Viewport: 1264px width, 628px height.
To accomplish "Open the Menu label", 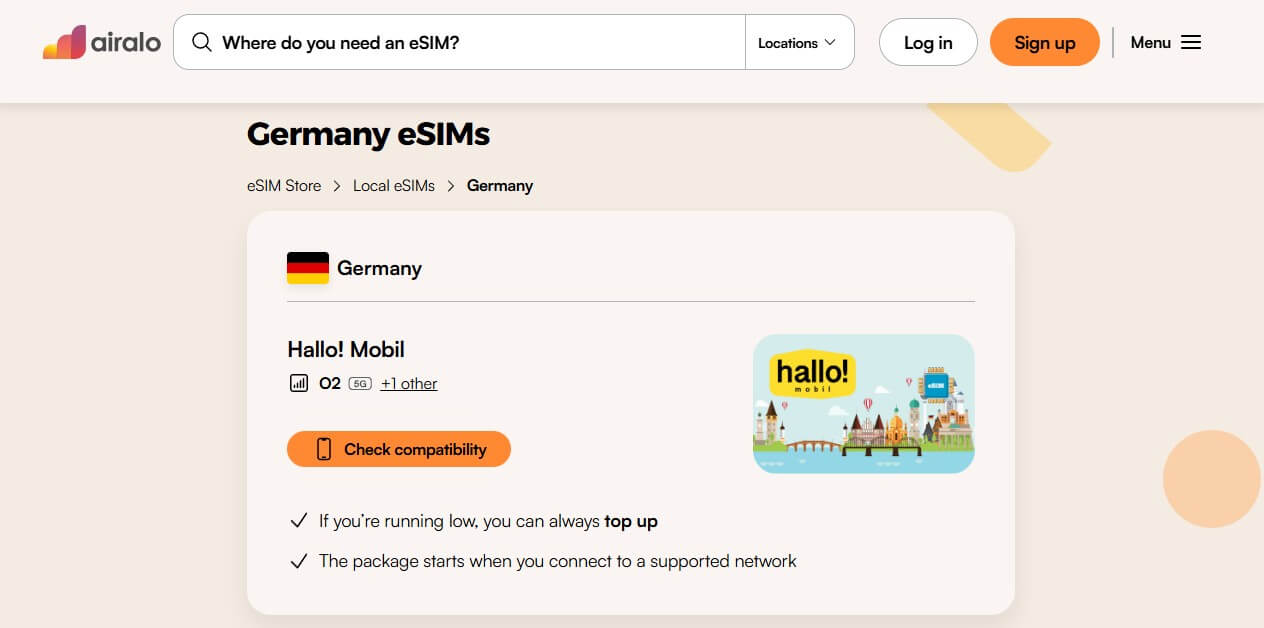I will pyautogui.click(x=1150, y=42).
